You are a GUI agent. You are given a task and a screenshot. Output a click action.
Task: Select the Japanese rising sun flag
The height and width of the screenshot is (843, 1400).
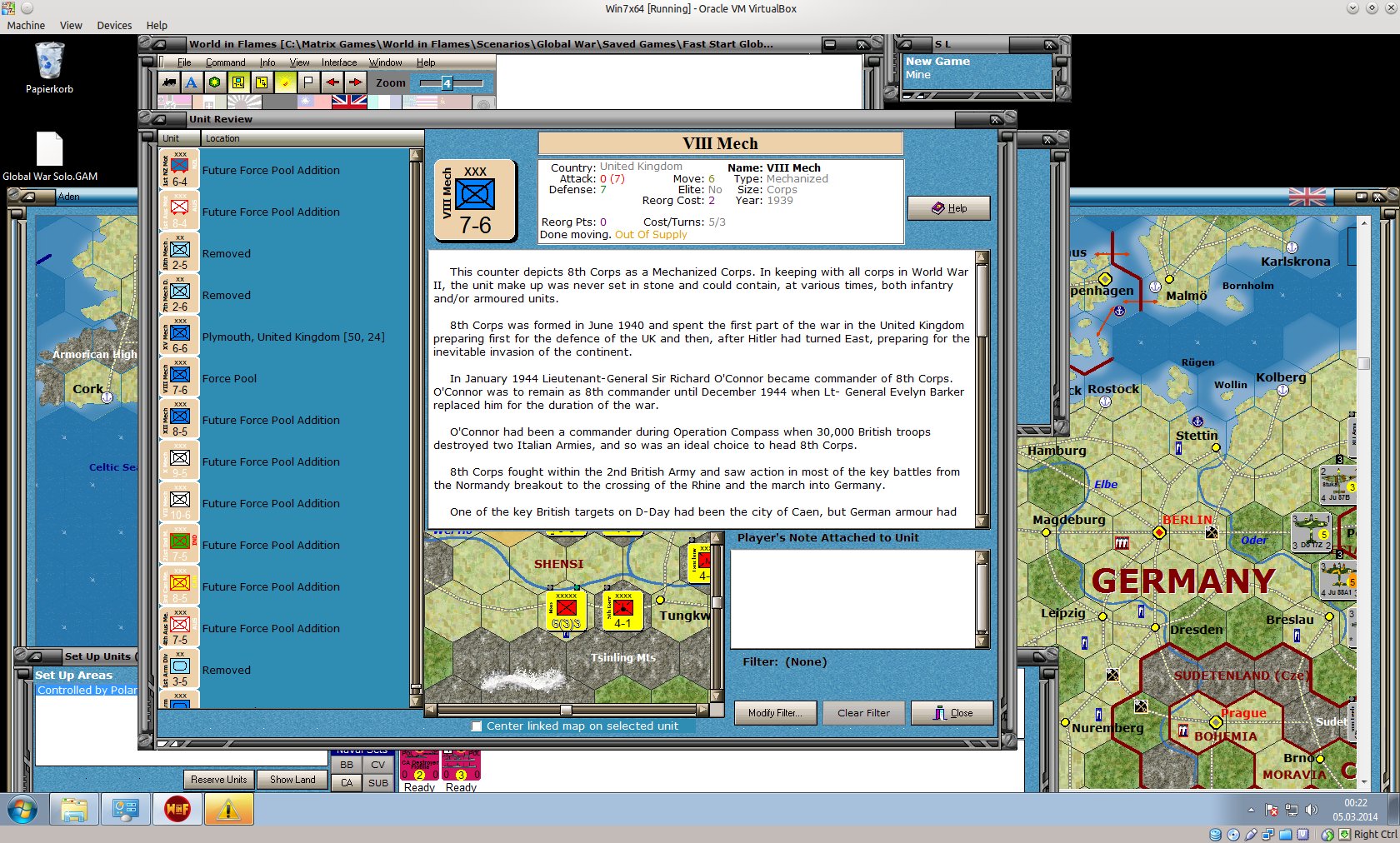click(x=245, y=102)
